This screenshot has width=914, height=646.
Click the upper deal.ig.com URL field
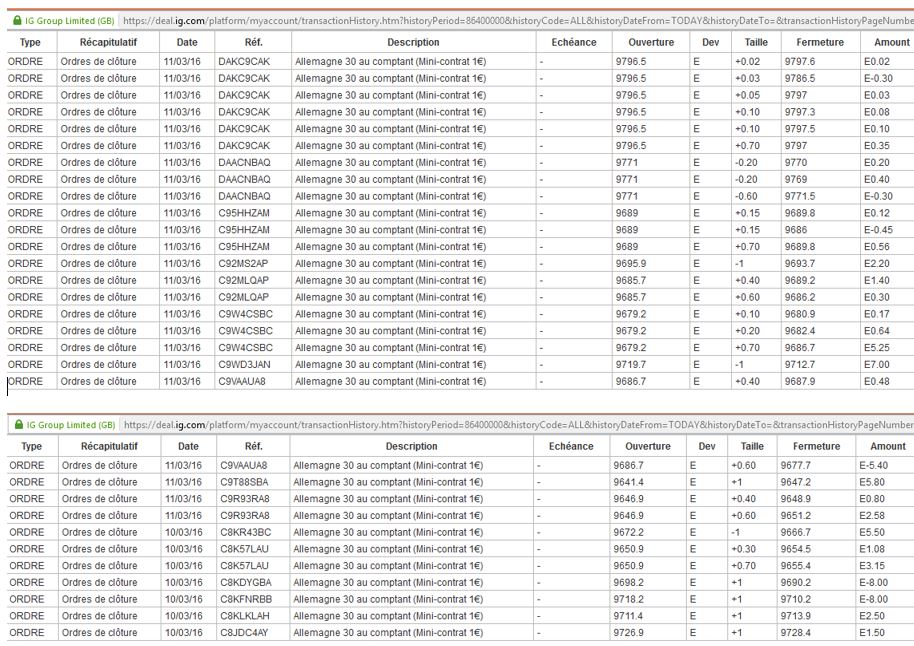[518, 20]
